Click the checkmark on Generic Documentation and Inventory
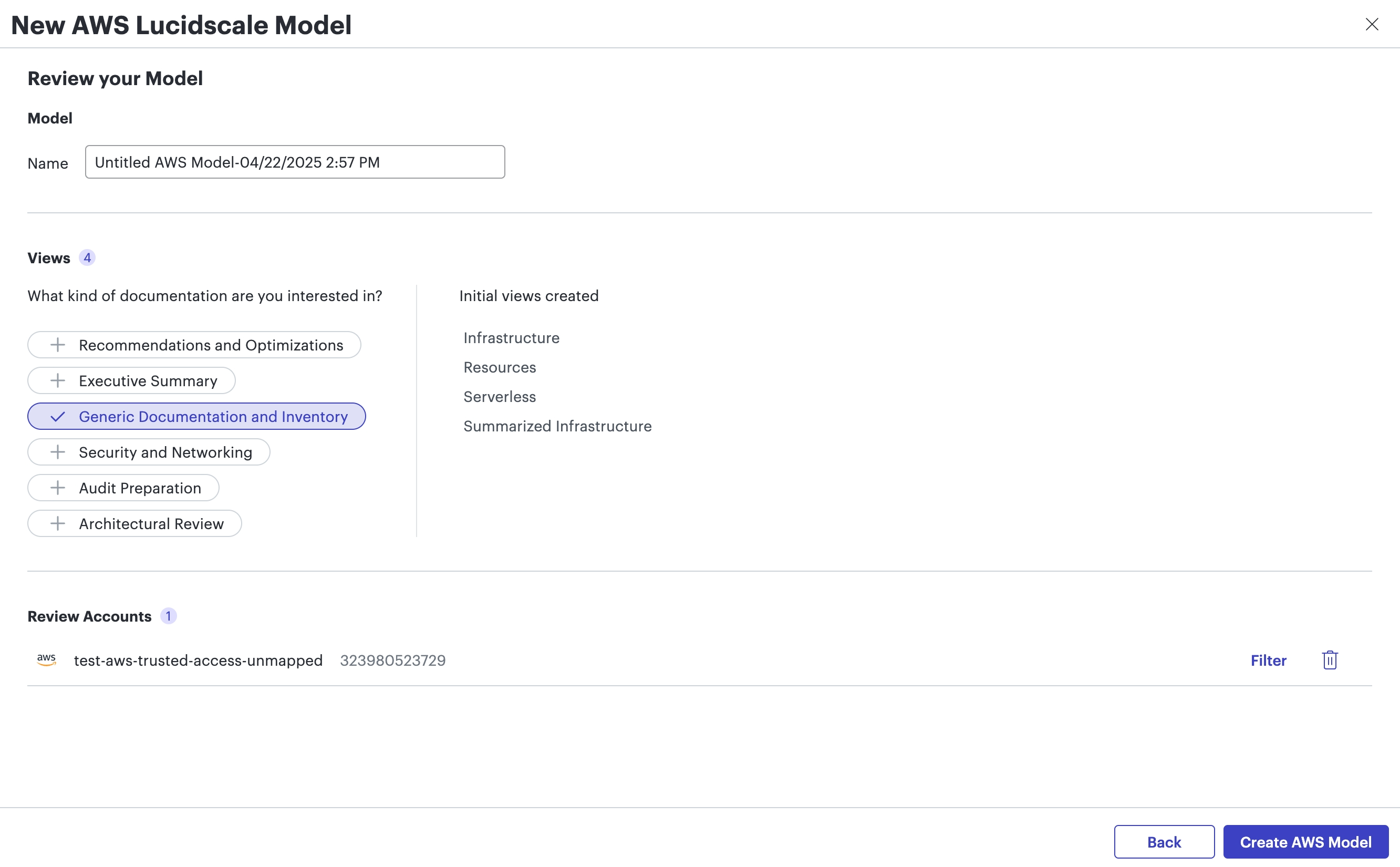1400x867 pixels. (58, 416)
